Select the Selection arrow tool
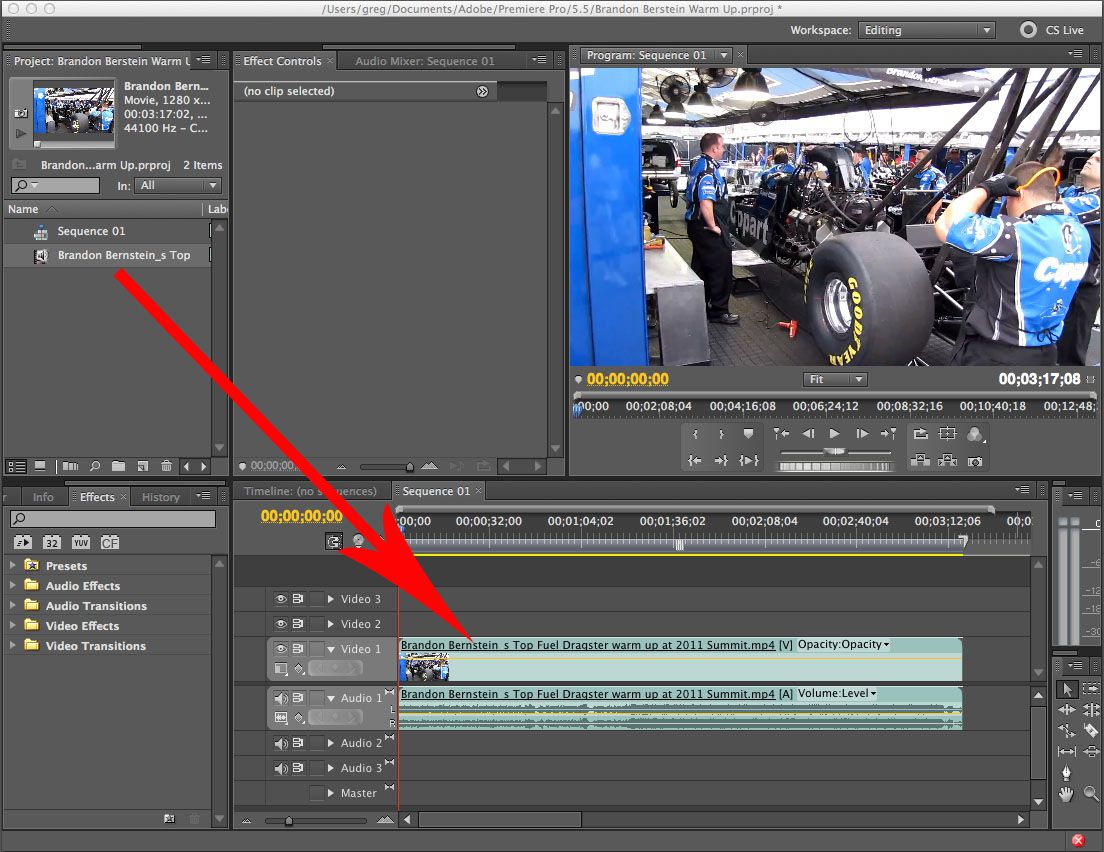The image size is (1104, 852). [1067, 689]
